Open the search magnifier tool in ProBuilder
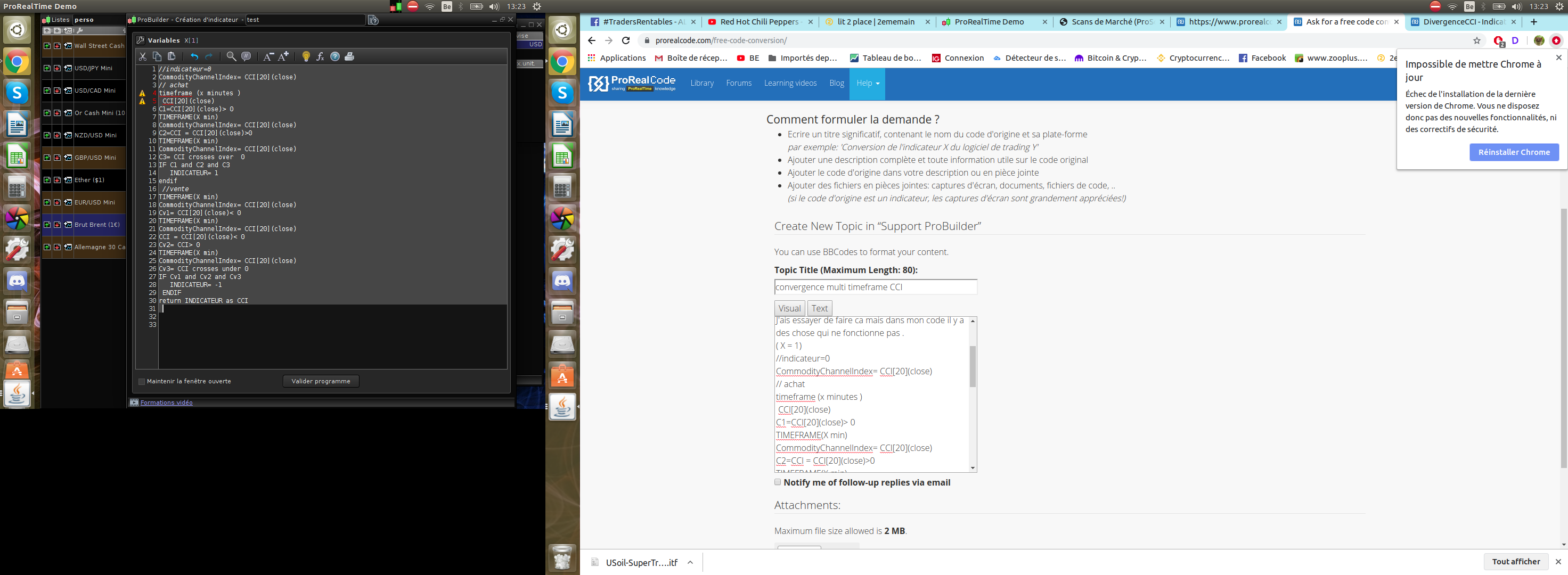 coord(231,56)
